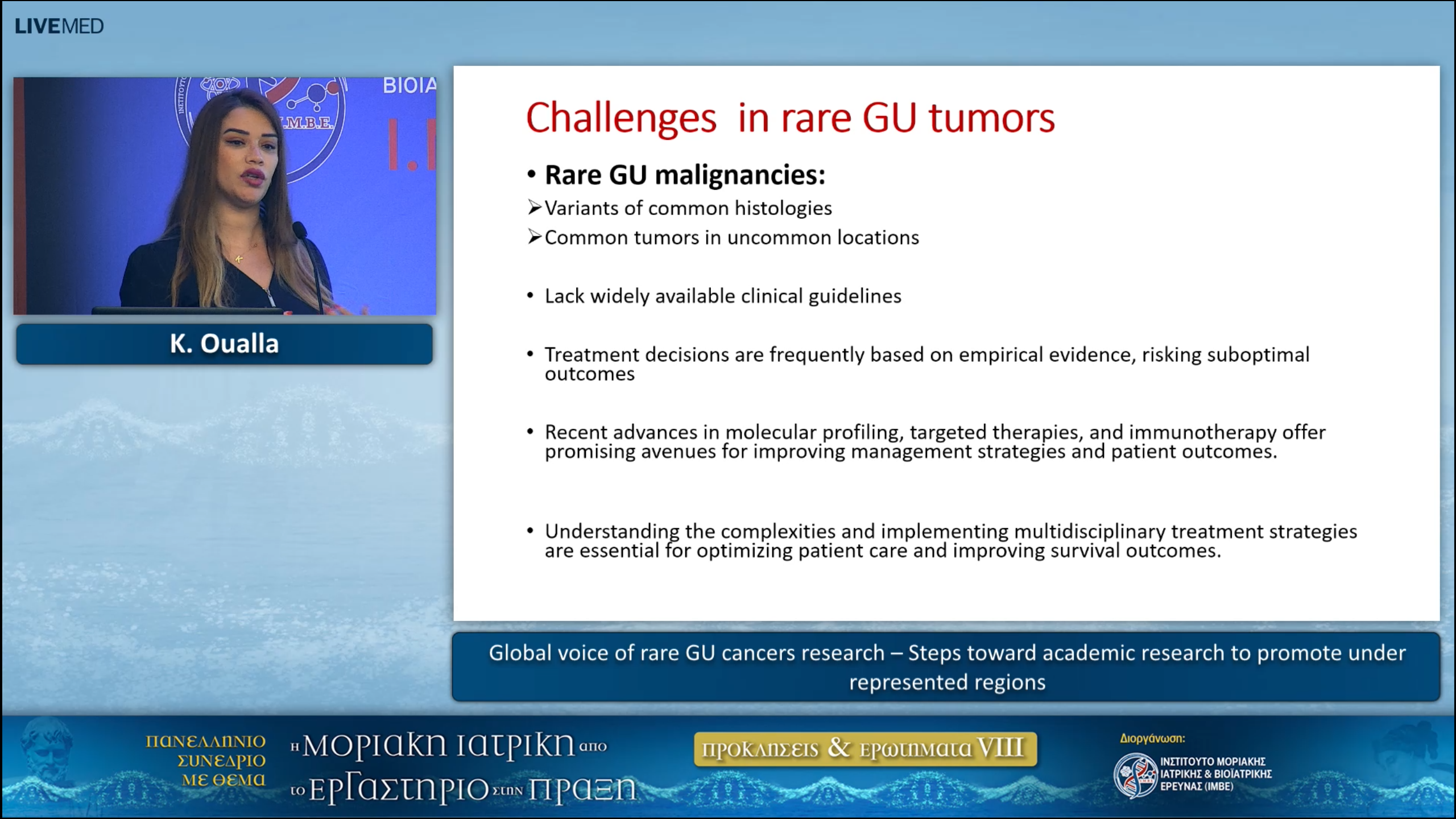Viewport: 1456px width, 819px height.
Task: Click the 'ΕΡΓΑΣΤΗΡΙΟ ΣΤΗΝ ΠΡΑΞΗ' footer text
Action: (471, 789)
